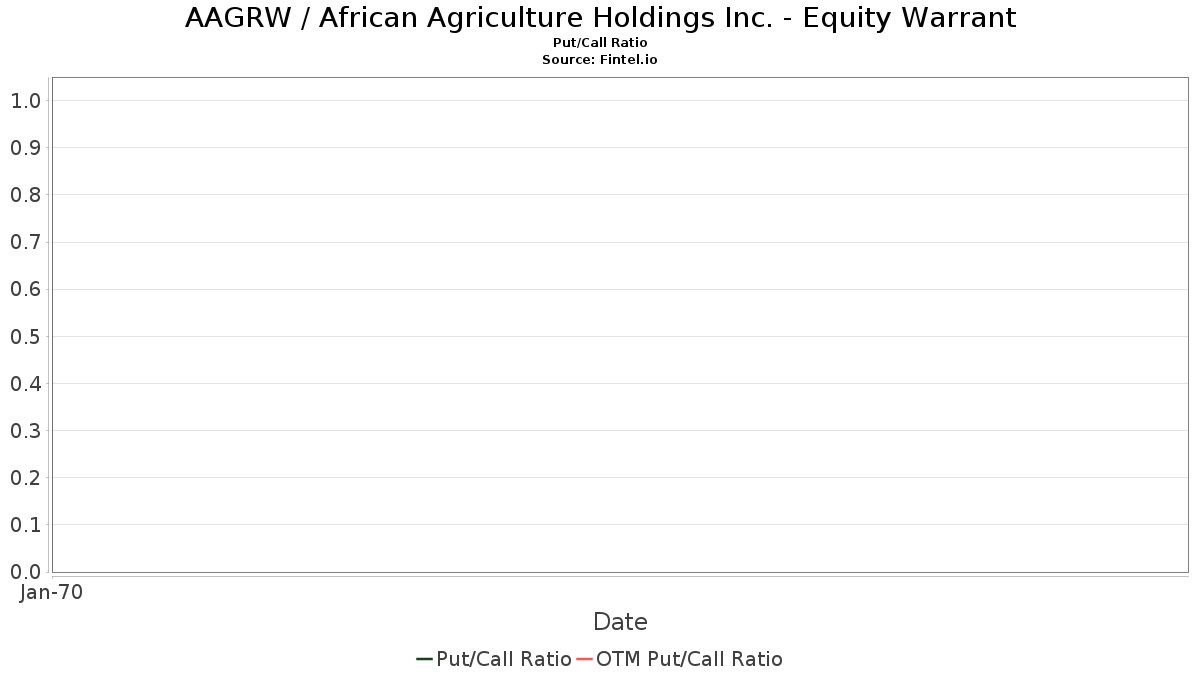Click the chart title AAGRW African Agriculture Holdings
Viewport: 1200px width, 675px height.
pos(600,18)
